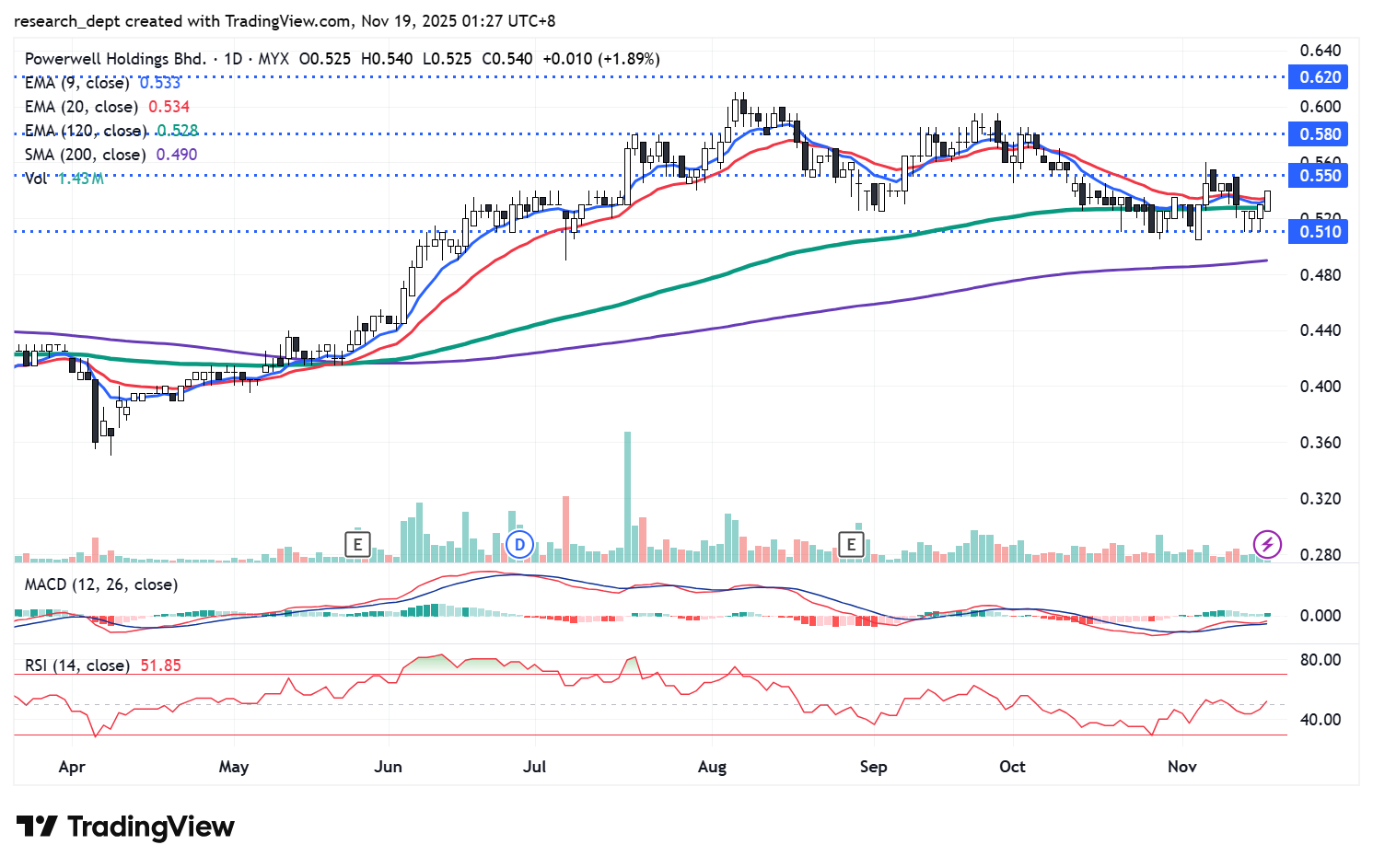Open the MACD (12, 26, close) pane label
This screenshot has width=1373, height=868.
point(100,584)
